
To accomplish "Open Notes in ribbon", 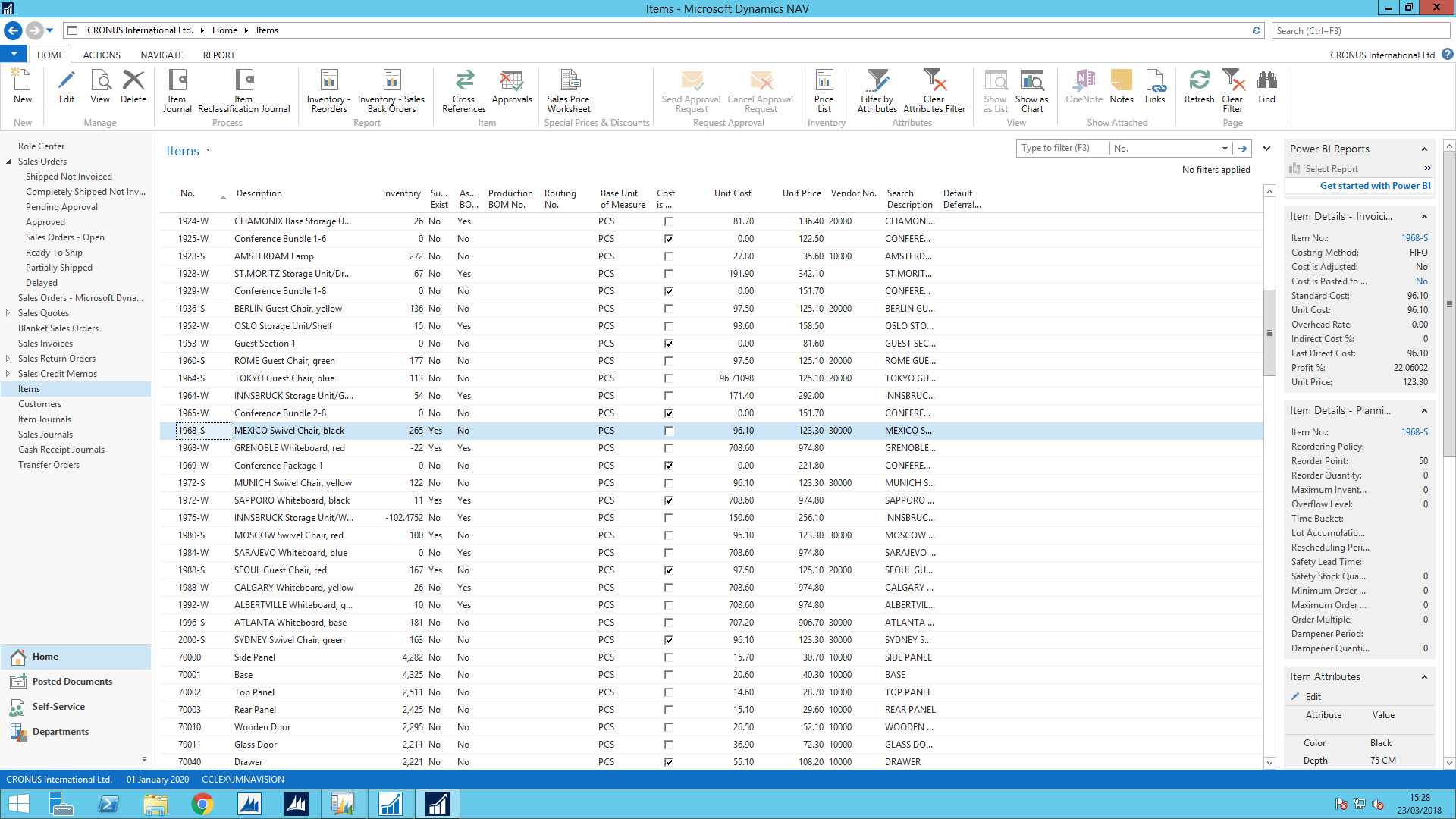I will (1122, 86).
